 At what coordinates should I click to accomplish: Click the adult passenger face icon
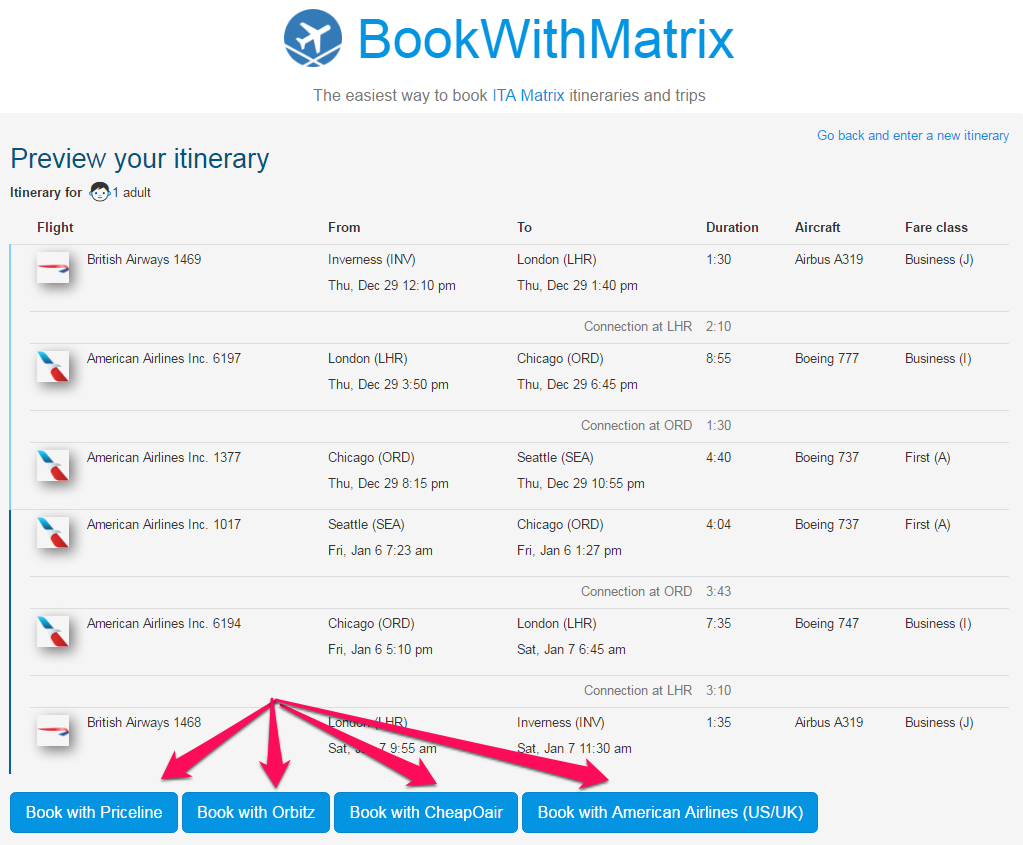click(x=100, y=192)
